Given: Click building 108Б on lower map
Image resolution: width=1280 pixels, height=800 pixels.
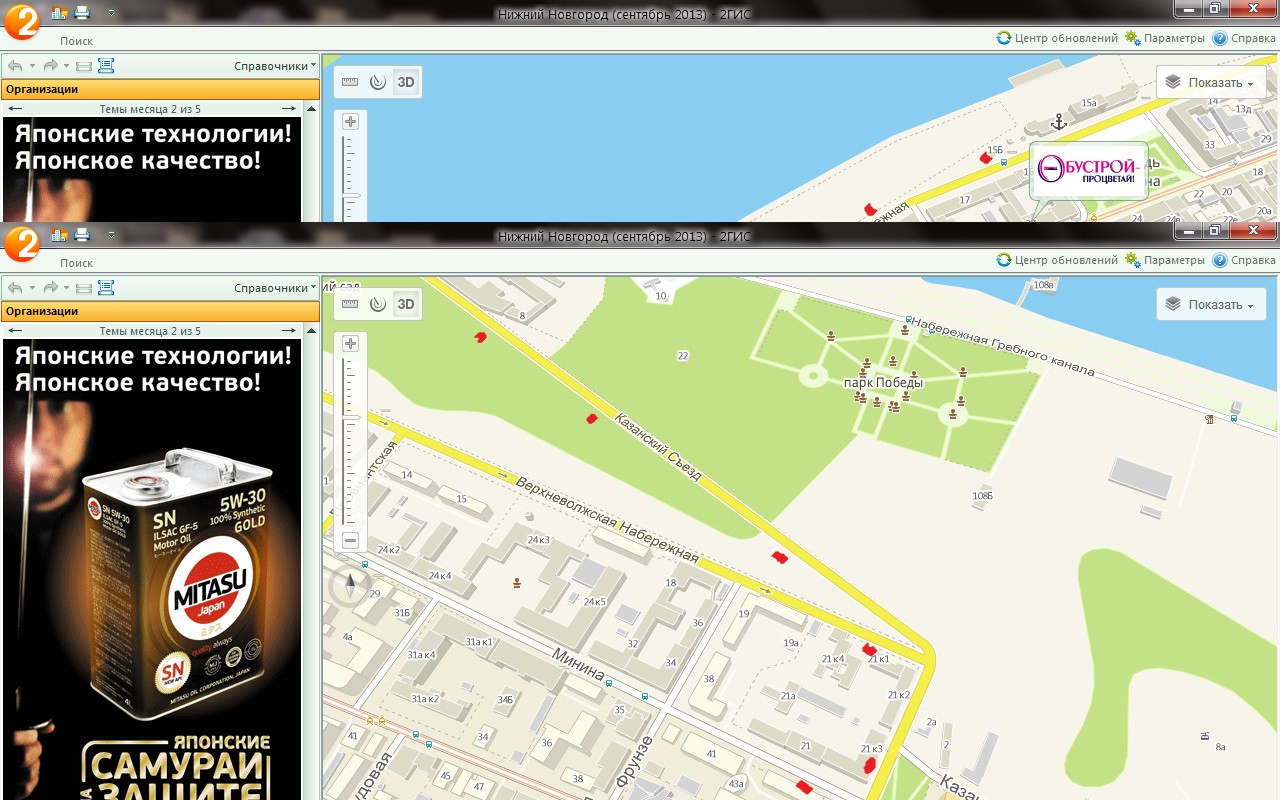Looking at the screenshot, I should tap(982, 496).
